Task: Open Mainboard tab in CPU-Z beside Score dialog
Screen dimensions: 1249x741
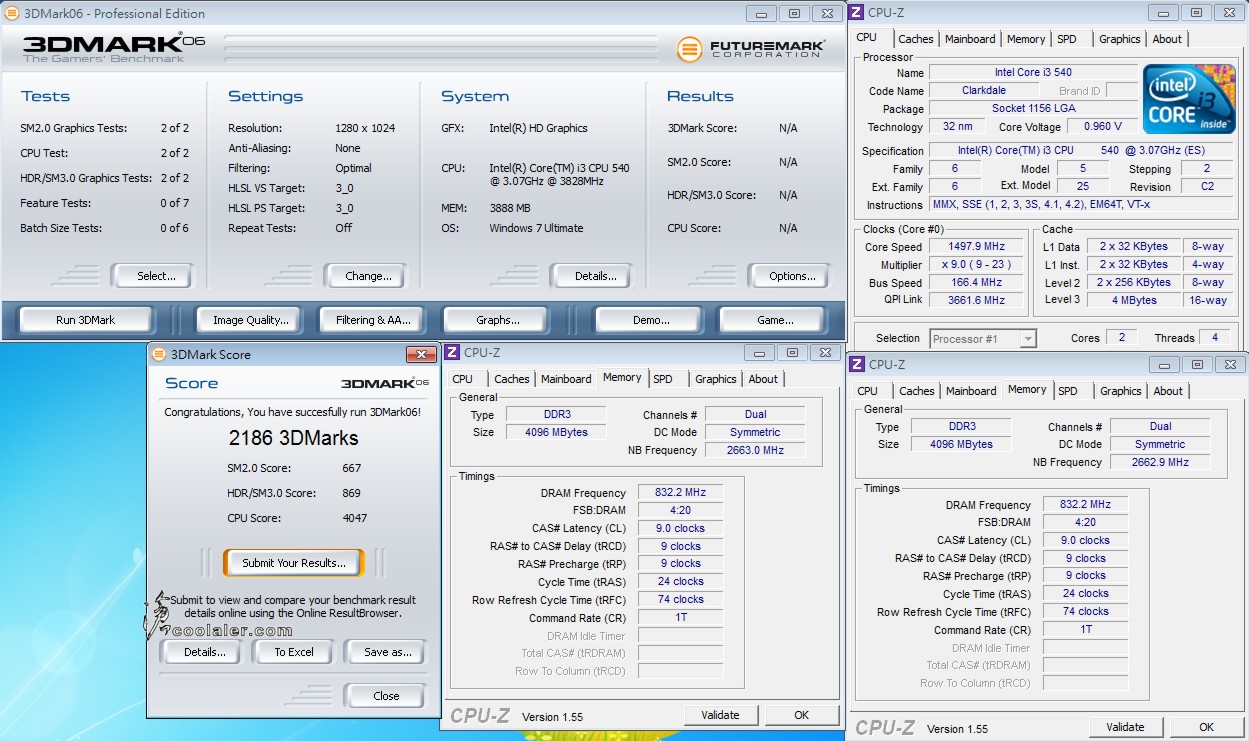Action: [566, 379]
